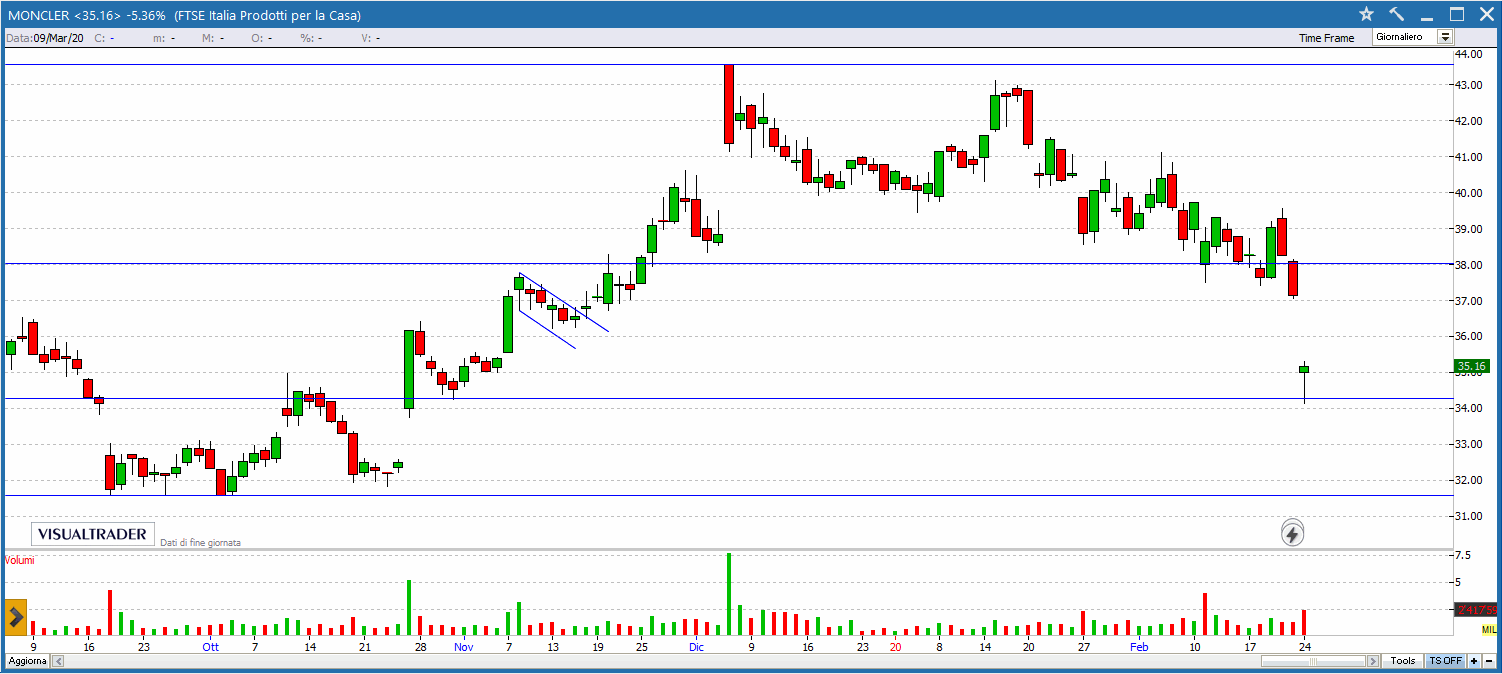Click the lightning bolt quick-action icon
This screenshot has width=1502, height=674.
pos(1292,534)
